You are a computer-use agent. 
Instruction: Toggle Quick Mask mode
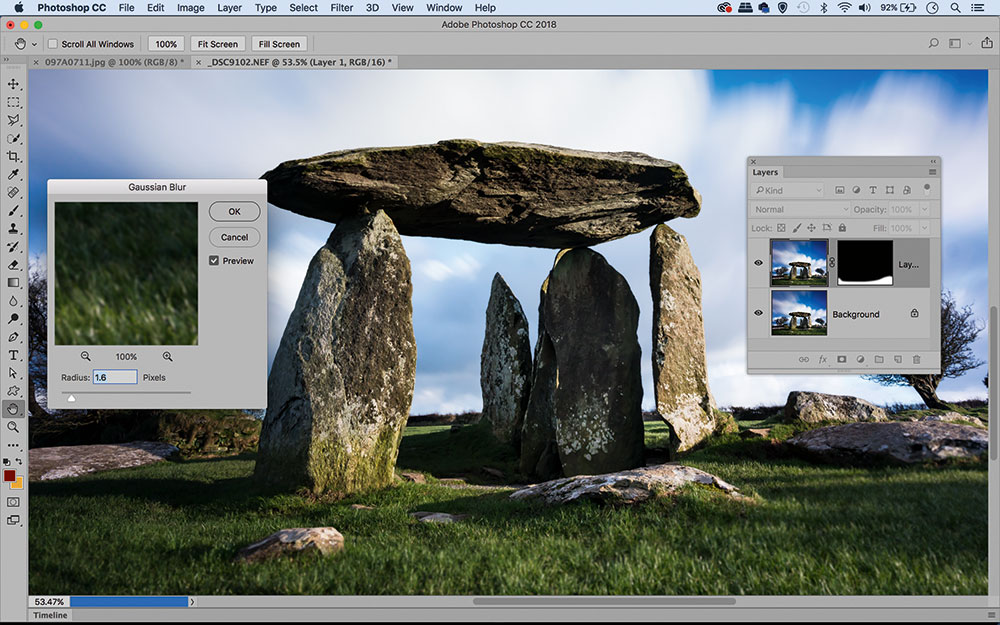pos(13,503)
